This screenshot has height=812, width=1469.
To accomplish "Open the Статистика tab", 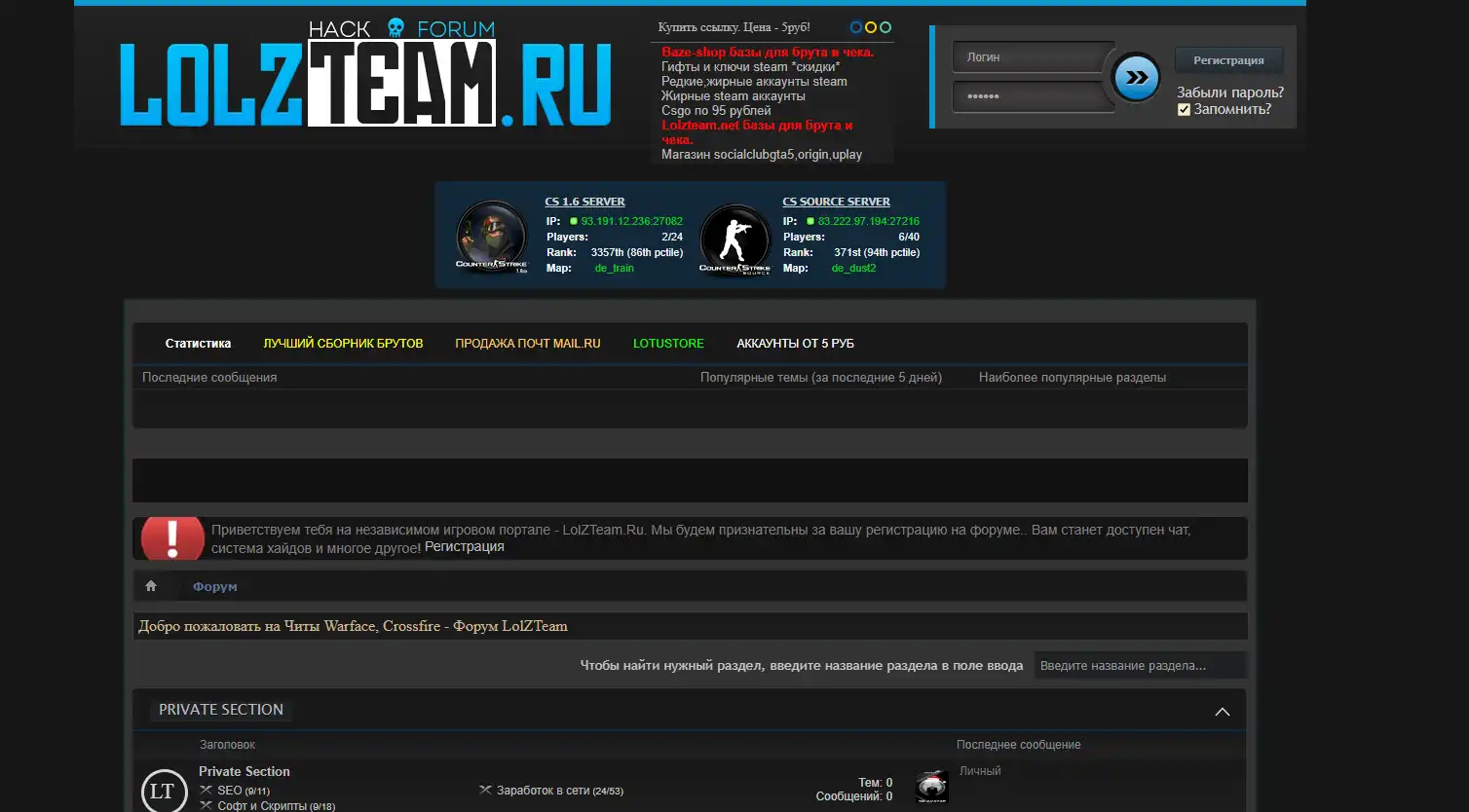I will (x=198, y=344).
